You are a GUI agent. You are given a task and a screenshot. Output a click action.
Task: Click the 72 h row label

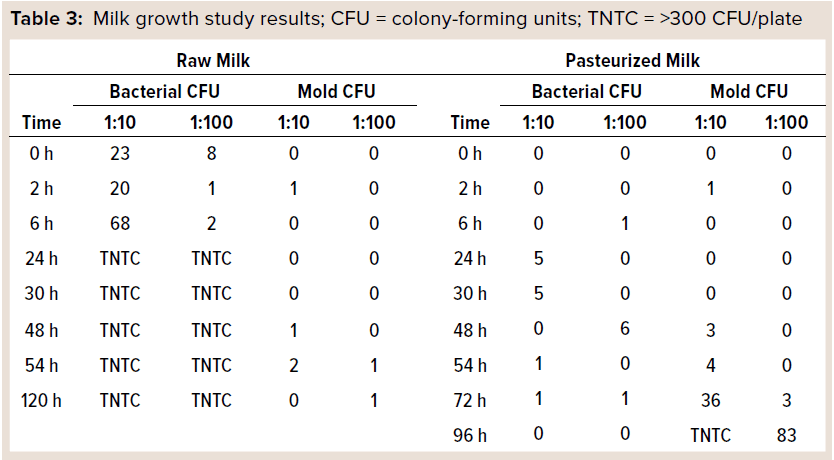[x=470, y=400]
